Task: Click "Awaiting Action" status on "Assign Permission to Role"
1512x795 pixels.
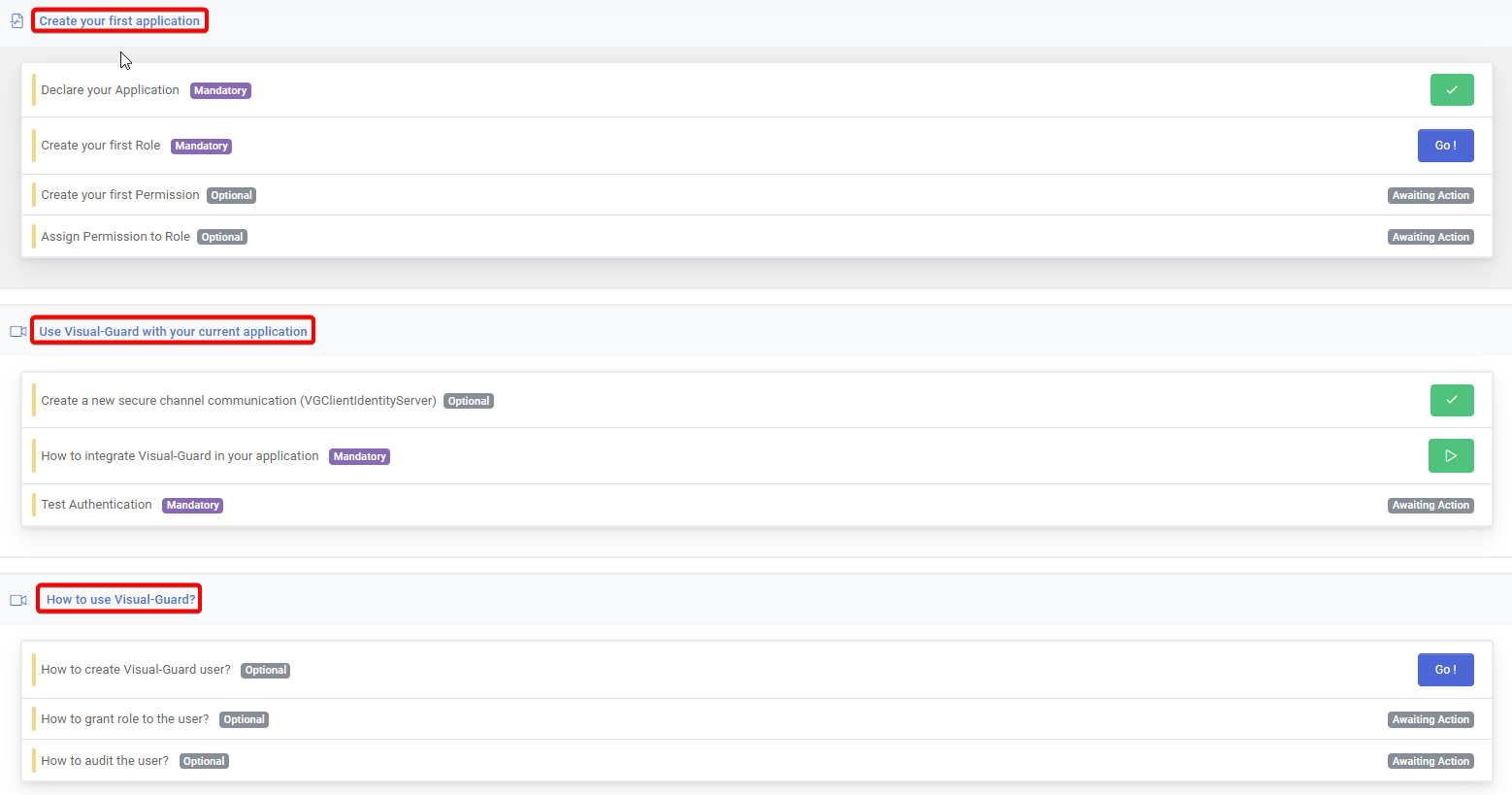Action: coord(1430,236)
